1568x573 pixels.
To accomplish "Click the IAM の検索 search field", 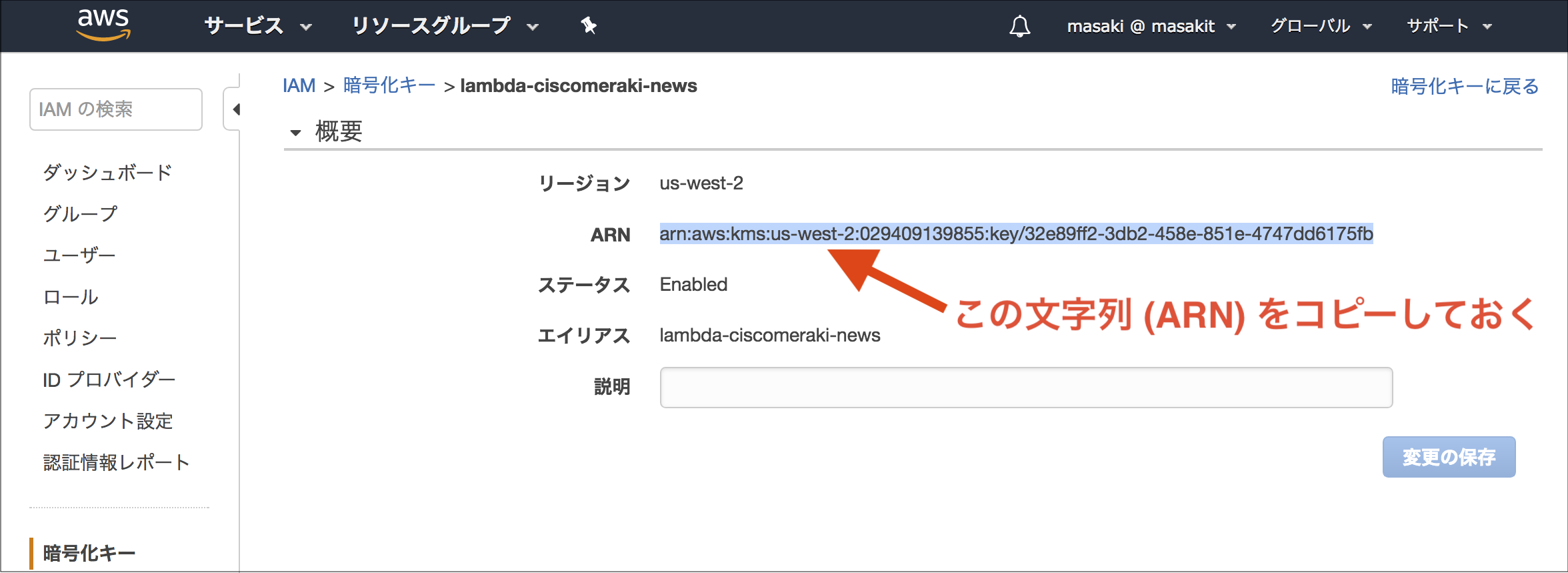I will (116, 109).
